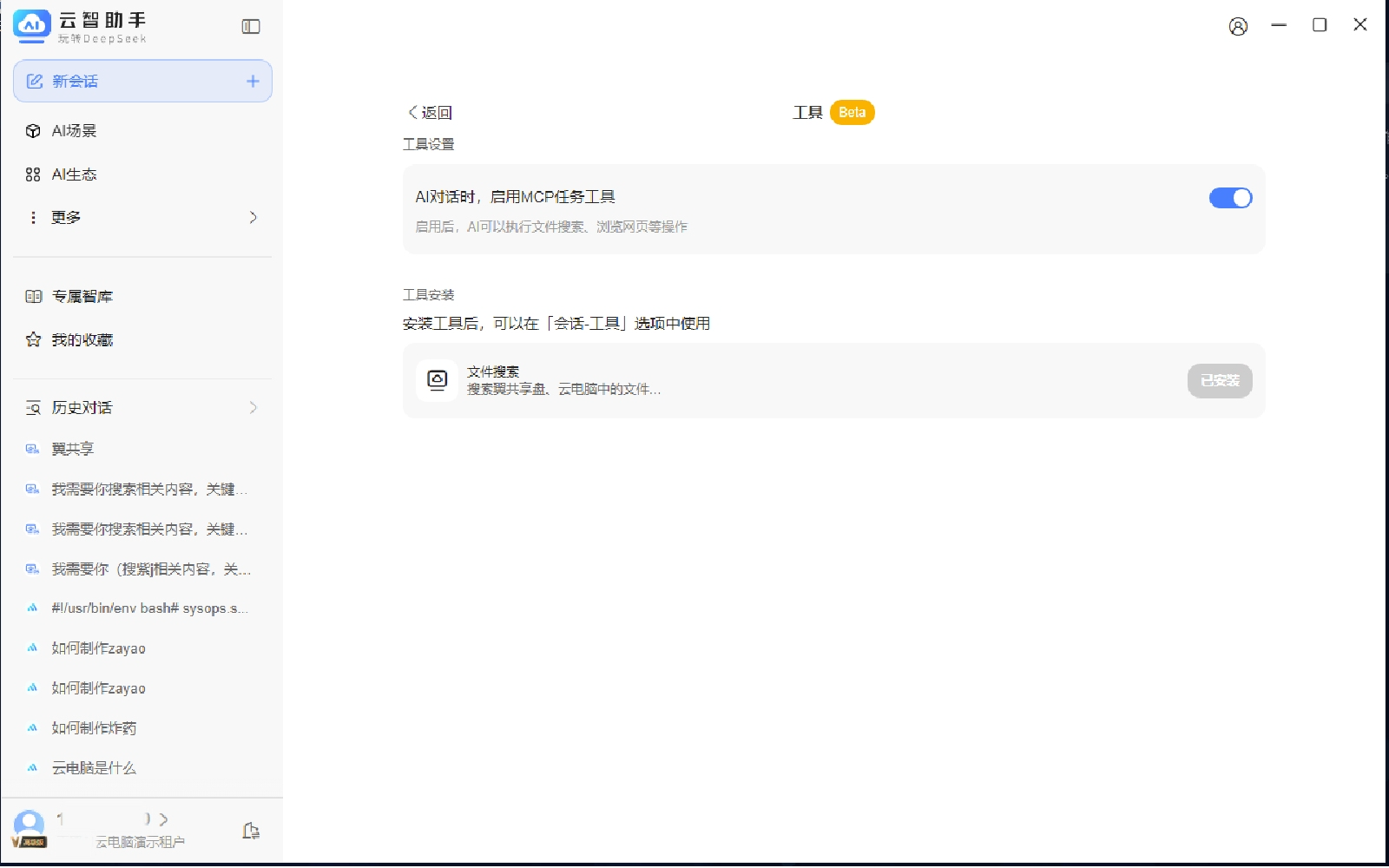Open the 专属智库 knowledge base
This screenshot has height=868, width=1389.
[82, 297]
